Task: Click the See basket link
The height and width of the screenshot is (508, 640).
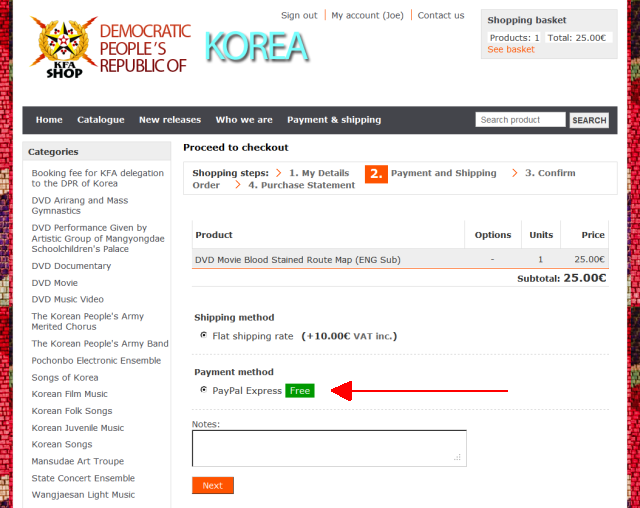Action: (511, 49)
